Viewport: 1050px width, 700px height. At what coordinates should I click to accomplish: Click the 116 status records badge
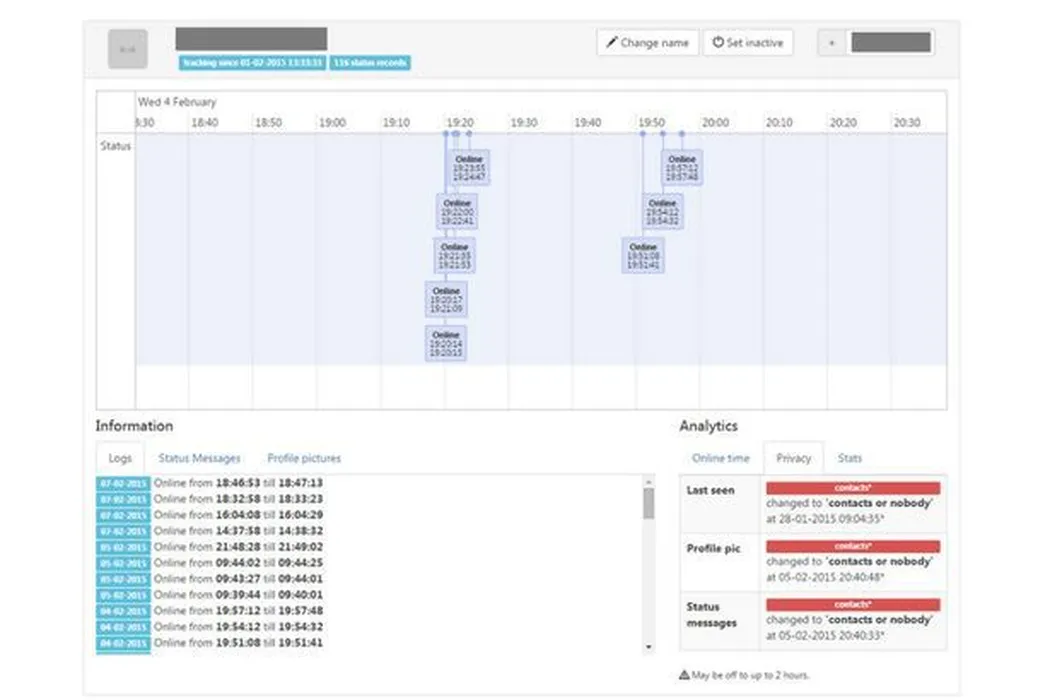click(370, 63)
